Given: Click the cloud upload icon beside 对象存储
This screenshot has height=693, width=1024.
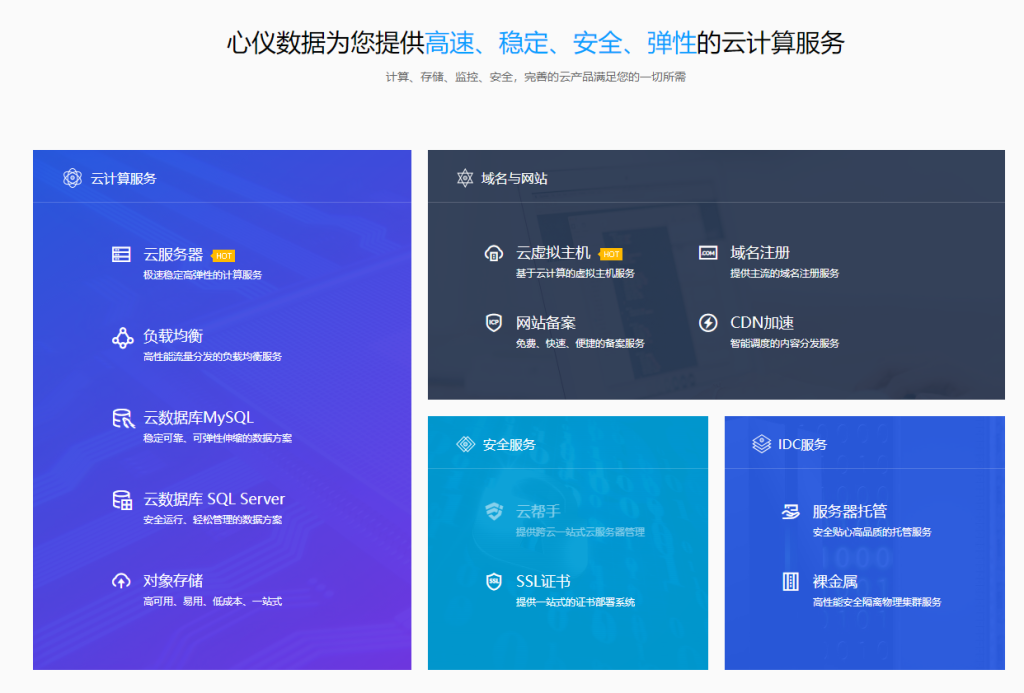Looking at the screenshot, I should click(121, 581).
